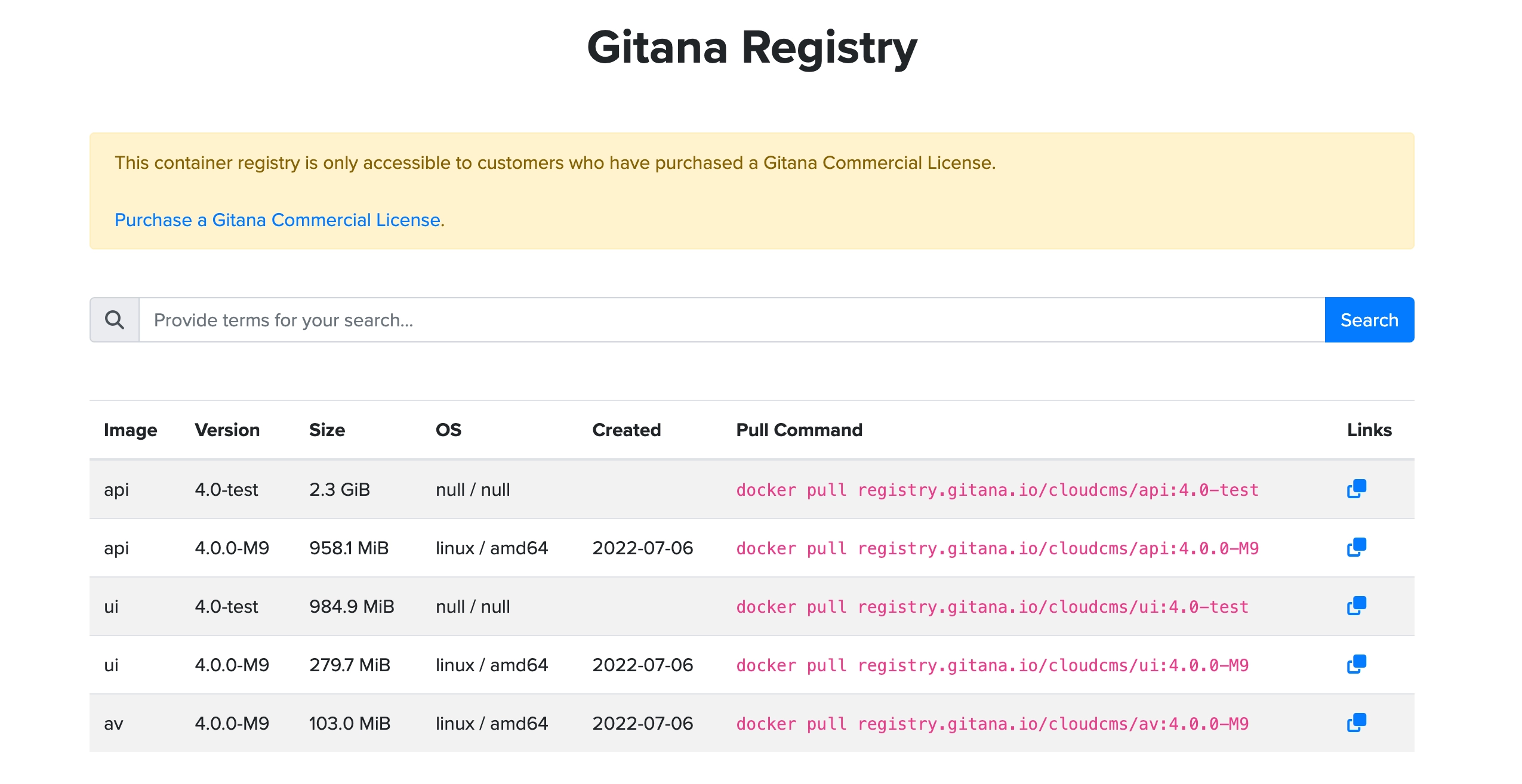
Task: Click copy icon for api 4.0-test row
Action: tap(1356, 489)
